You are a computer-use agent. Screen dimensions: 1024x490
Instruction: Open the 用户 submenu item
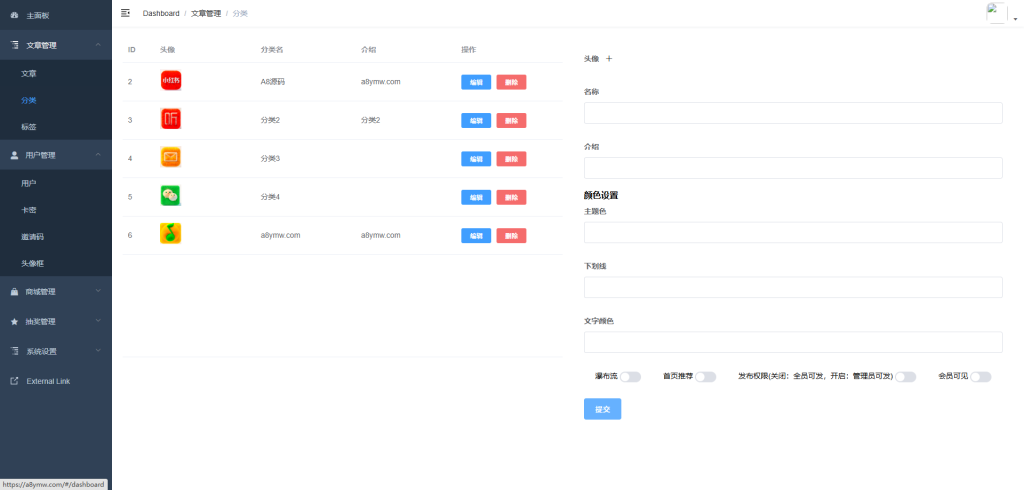(56, 184)
